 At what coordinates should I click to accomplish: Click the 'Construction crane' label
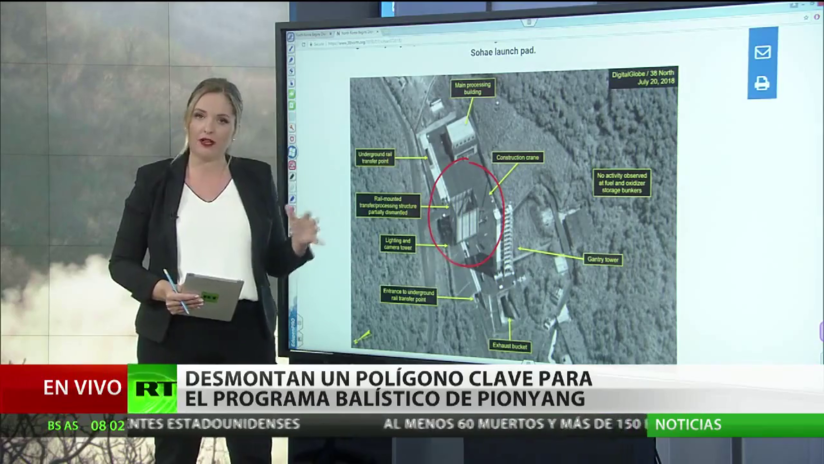pyautogui.click(x=518, y=158)
